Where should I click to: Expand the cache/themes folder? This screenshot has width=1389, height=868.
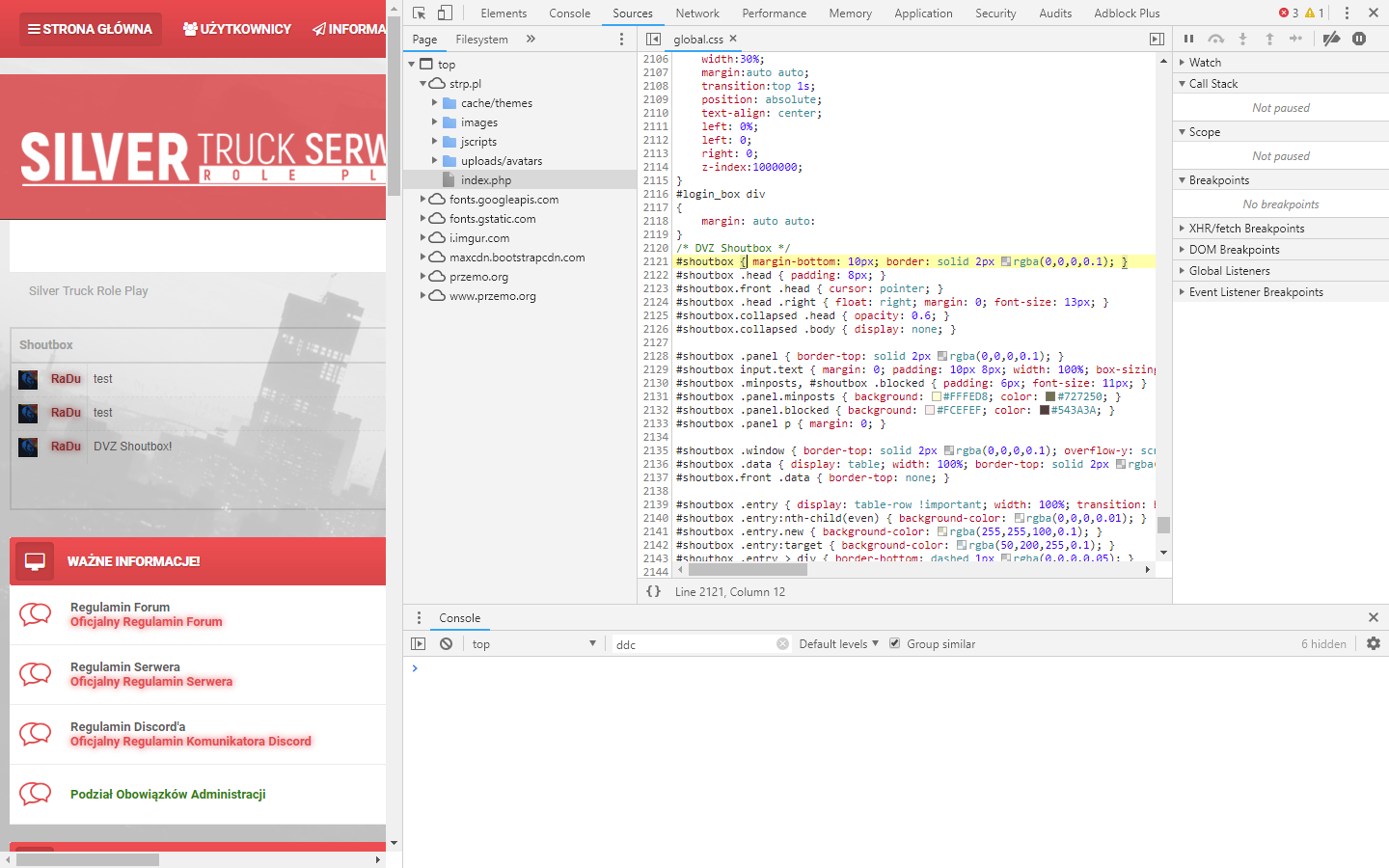[435, 103]
